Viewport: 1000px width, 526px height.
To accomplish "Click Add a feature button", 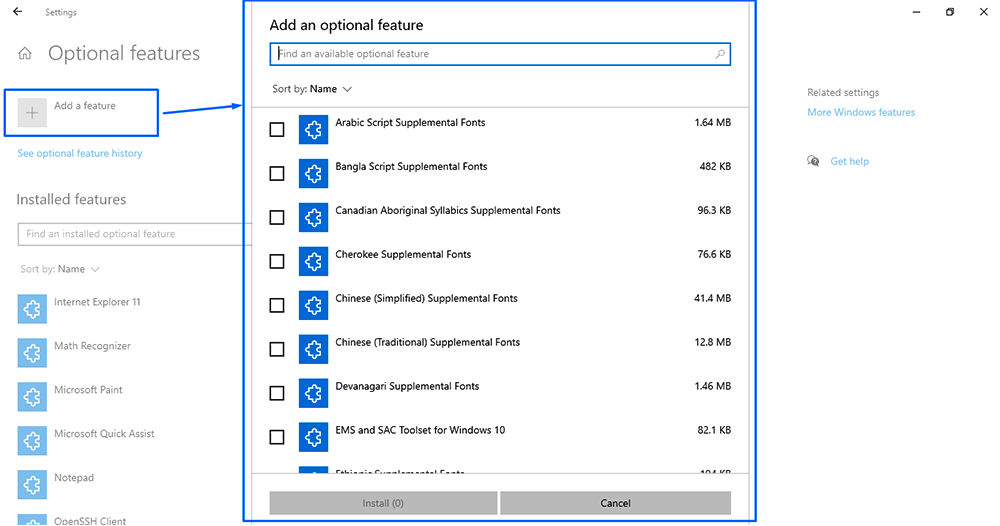I will pyautogui.click(x=82, y=113).
